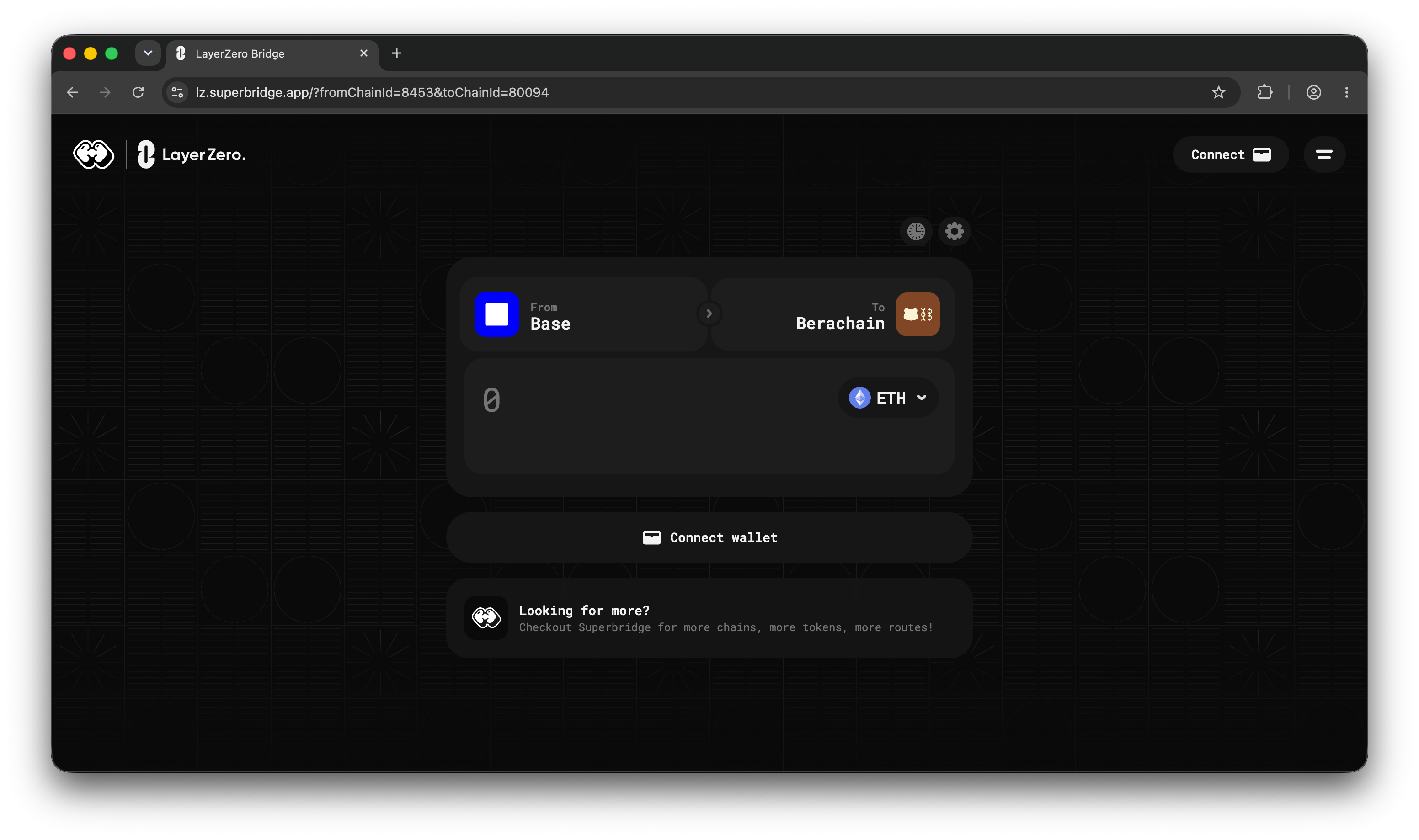
Task: Choose the To chain Berachain selector
Action: [832, 314]
